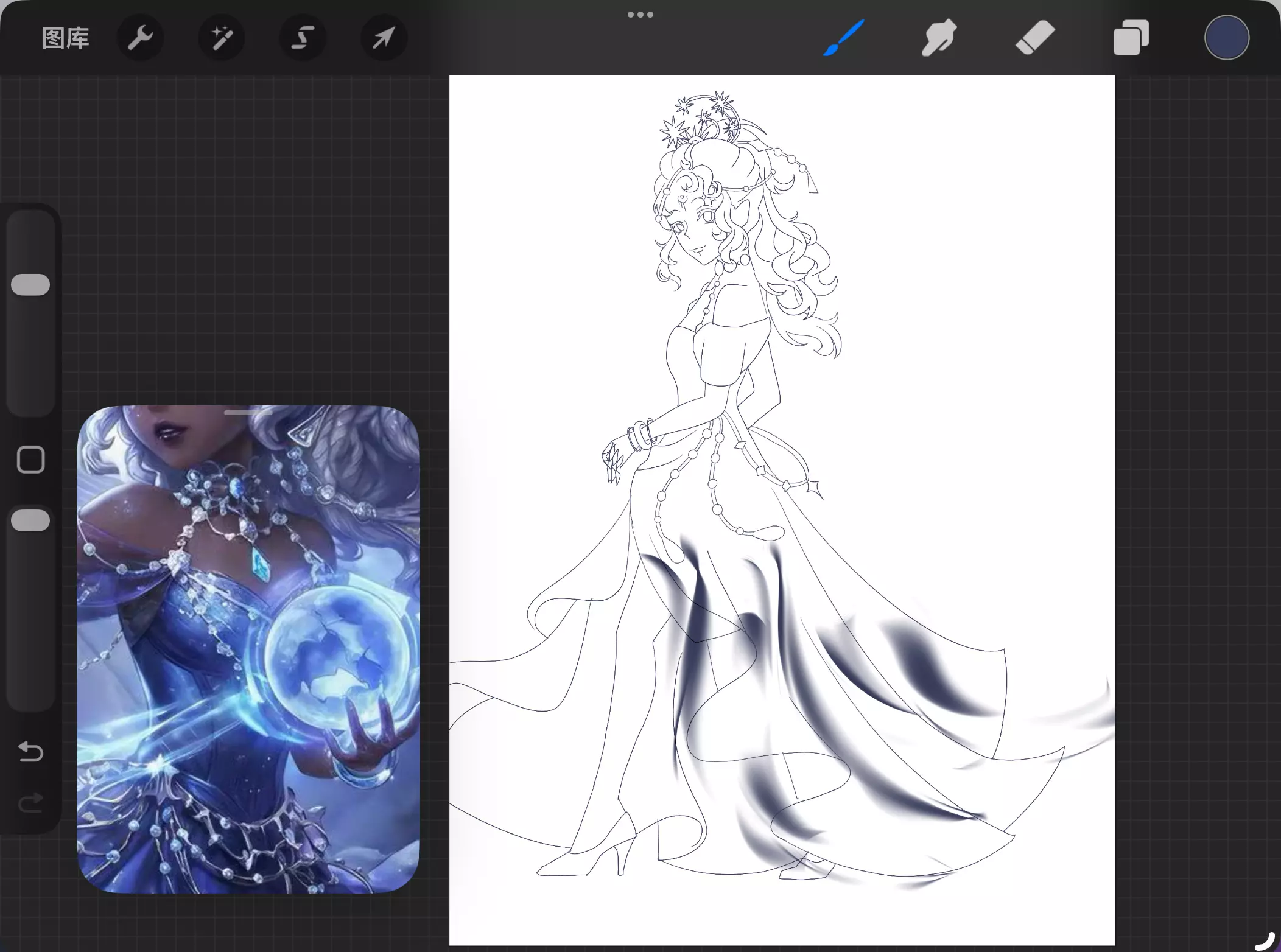Image resolution: width=1281 pixels, height=952 pixels.
Task: Redo the last undone action
Action: click(x=30, y=803)
